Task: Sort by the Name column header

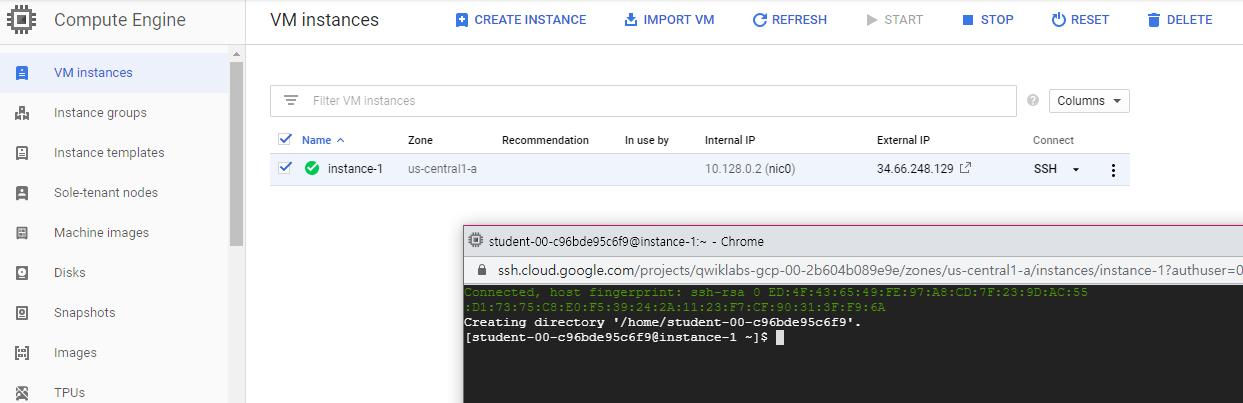Action: (323, 140)
